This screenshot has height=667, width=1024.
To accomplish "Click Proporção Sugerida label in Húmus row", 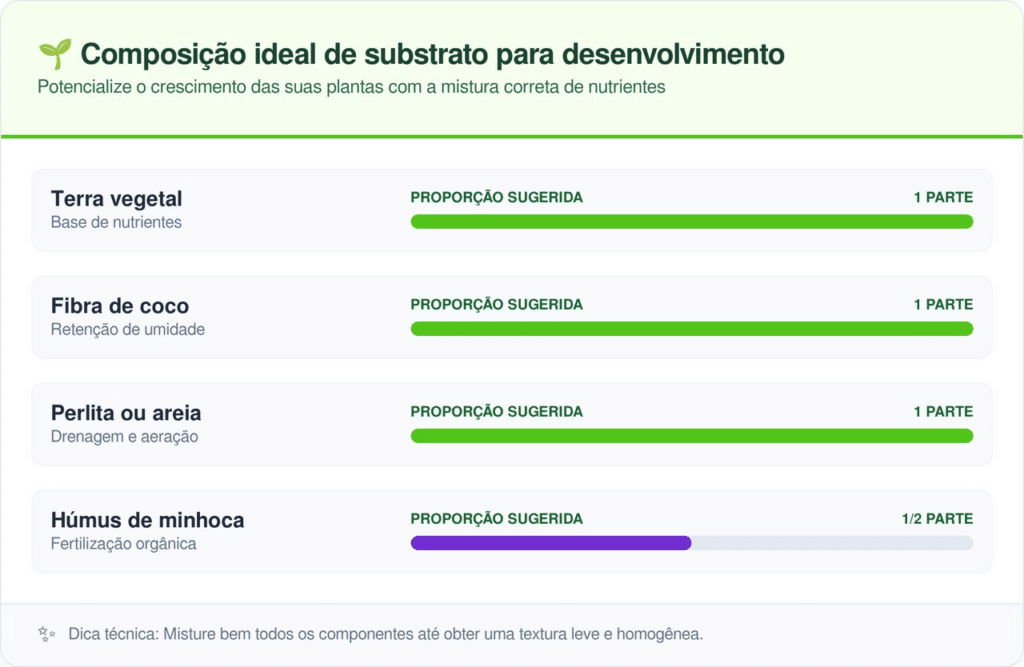I will pos(496,519).
